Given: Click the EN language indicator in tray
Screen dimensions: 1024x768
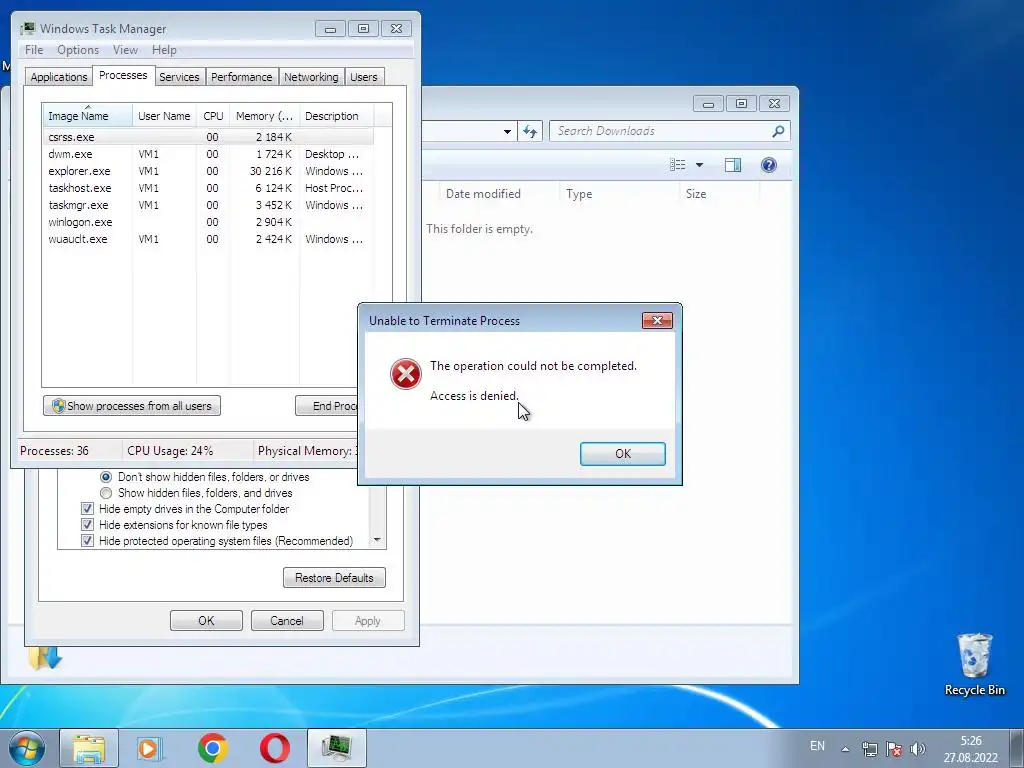Looking at the screenshot, I should click(x=817, y=746).
